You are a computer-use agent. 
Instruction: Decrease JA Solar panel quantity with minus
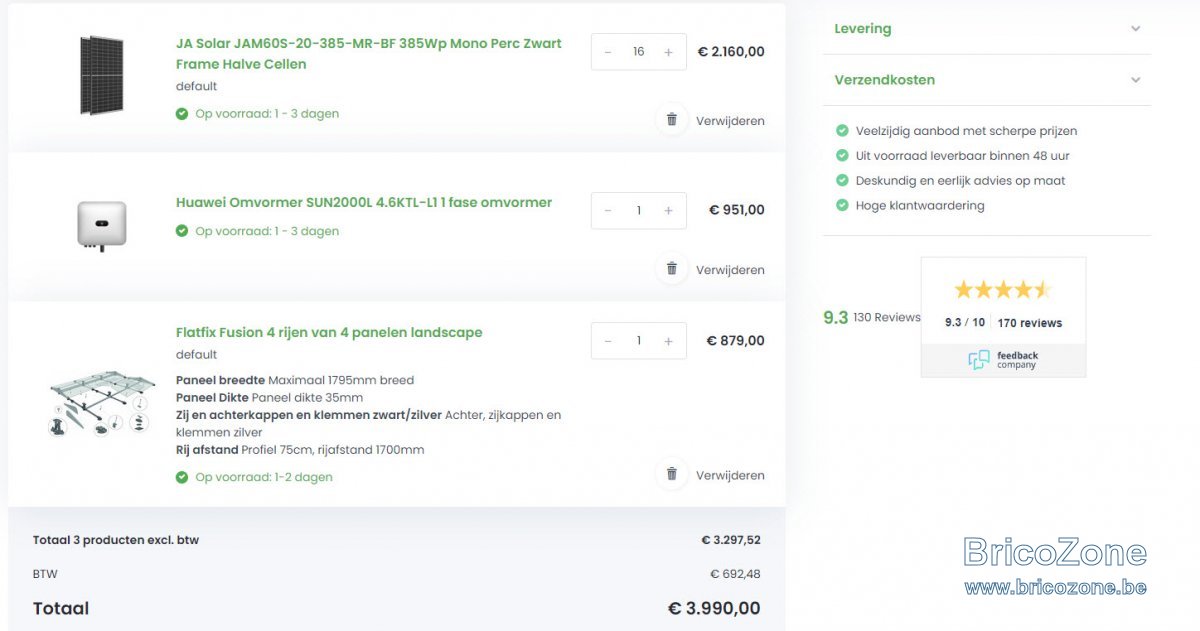click(608, 52)
